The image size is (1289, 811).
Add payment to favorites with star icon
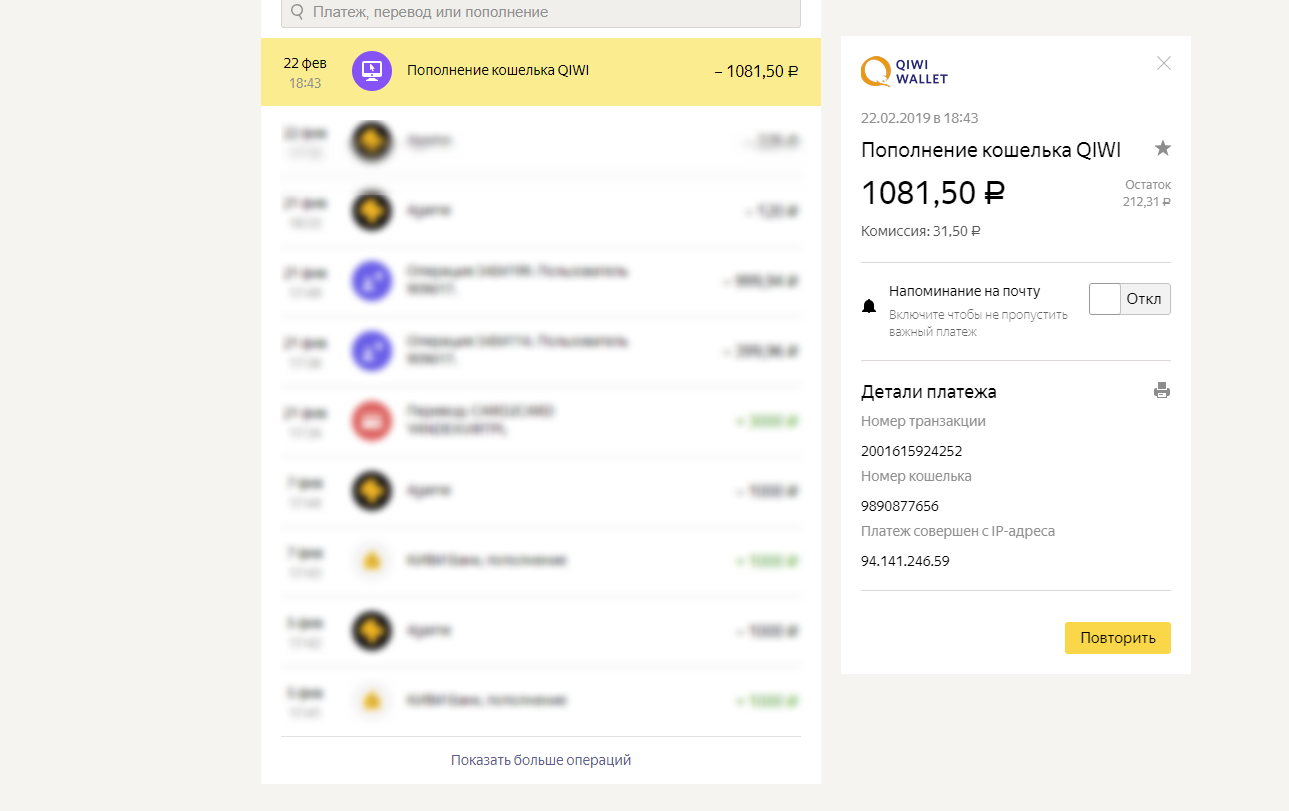coord(1162,148)
